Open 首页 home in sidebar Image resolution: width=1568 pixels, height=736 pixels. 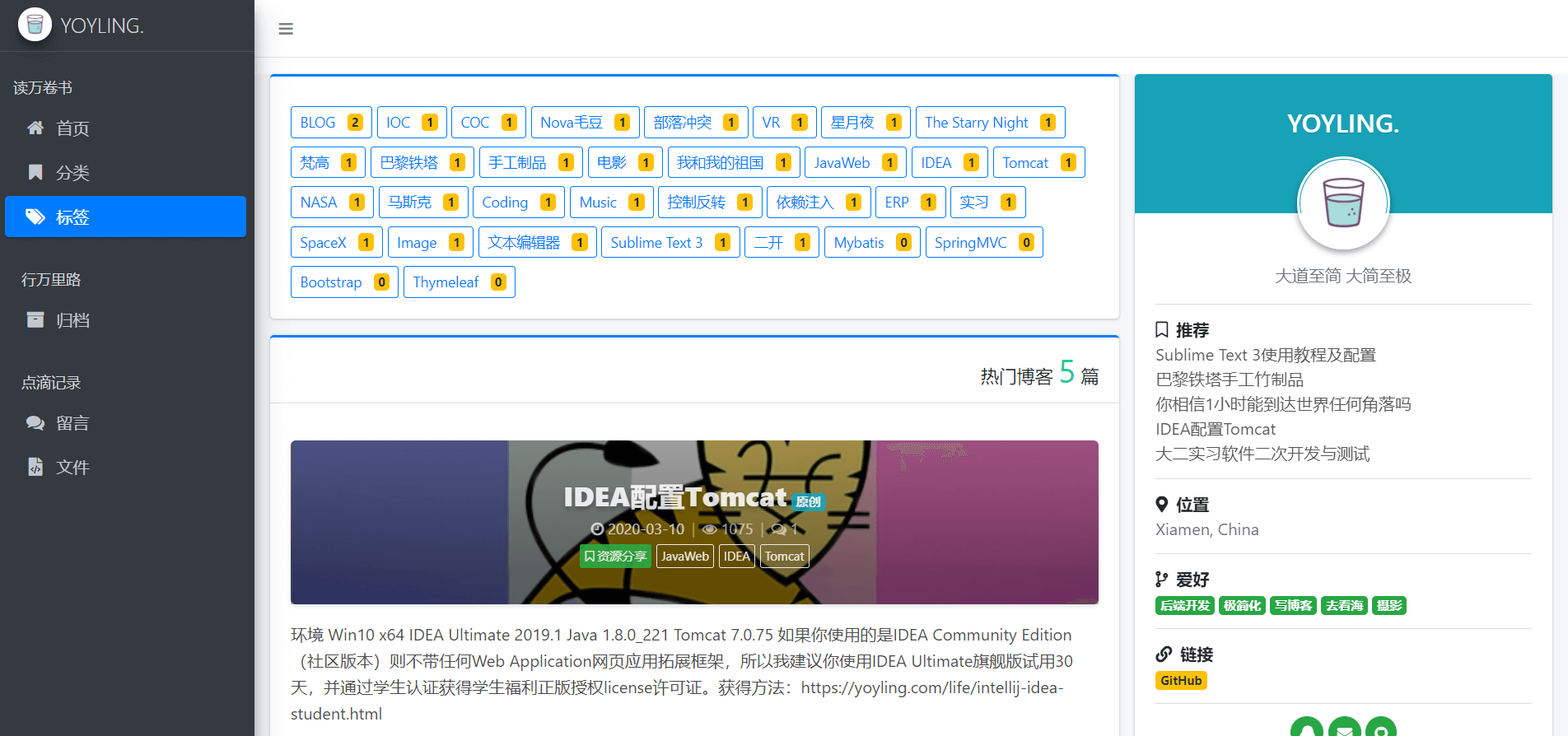coord(126,128)
